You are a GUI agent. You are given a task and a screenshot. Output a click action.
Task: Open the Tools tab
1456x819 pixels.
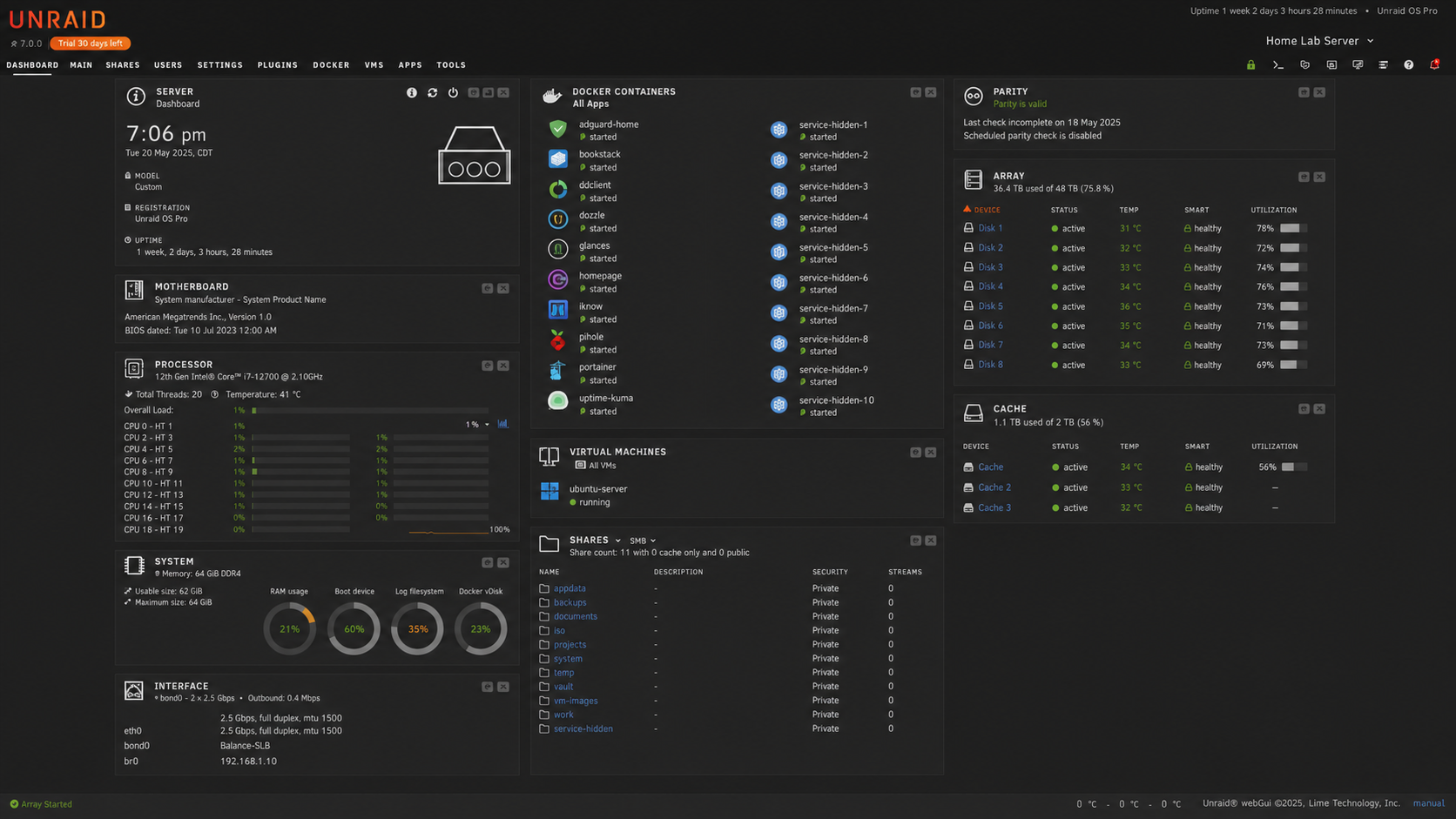pyautogui.click(x=451, y=65)
